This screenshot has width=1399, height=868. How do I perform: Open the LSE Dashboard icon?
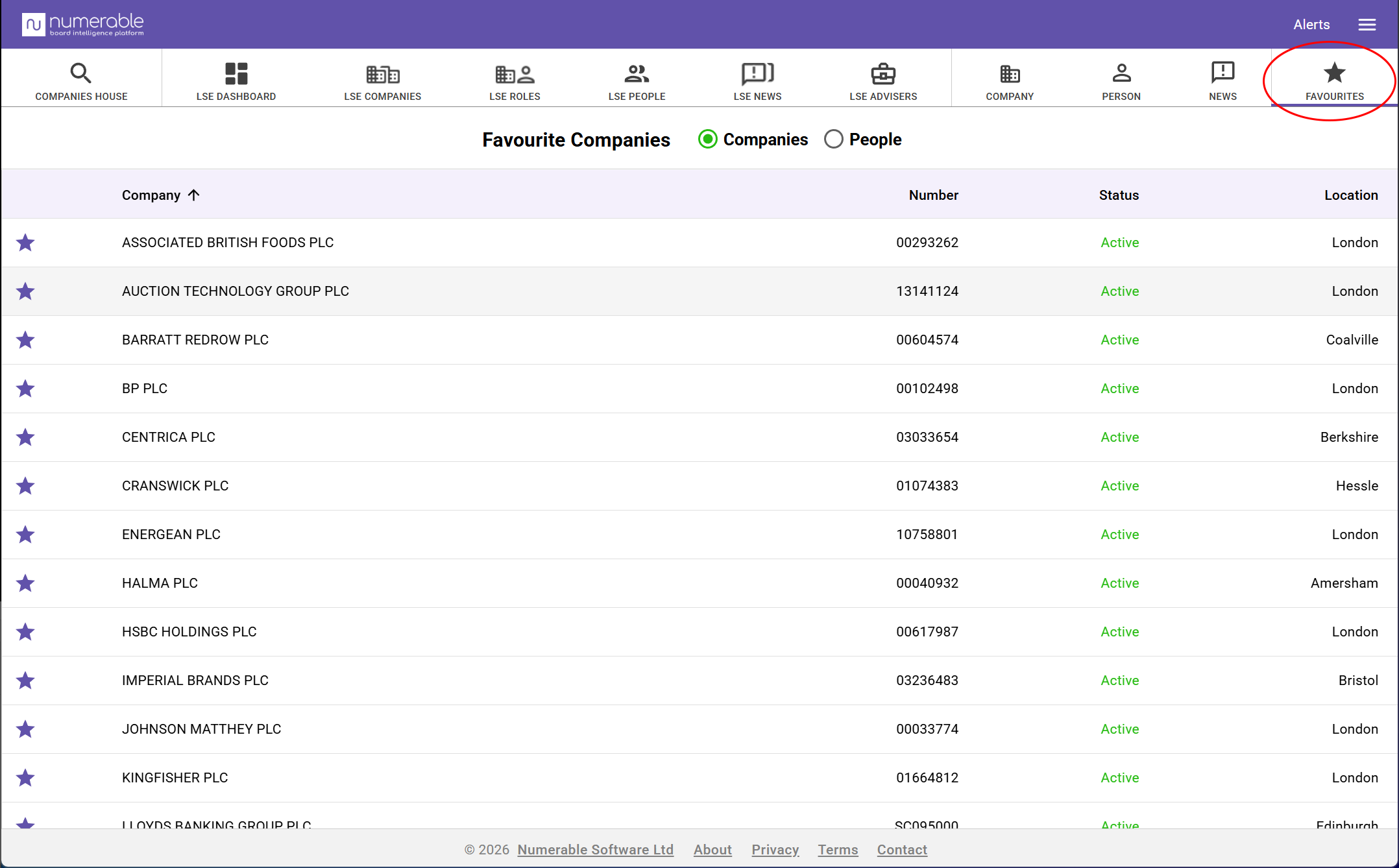[236, 73]
